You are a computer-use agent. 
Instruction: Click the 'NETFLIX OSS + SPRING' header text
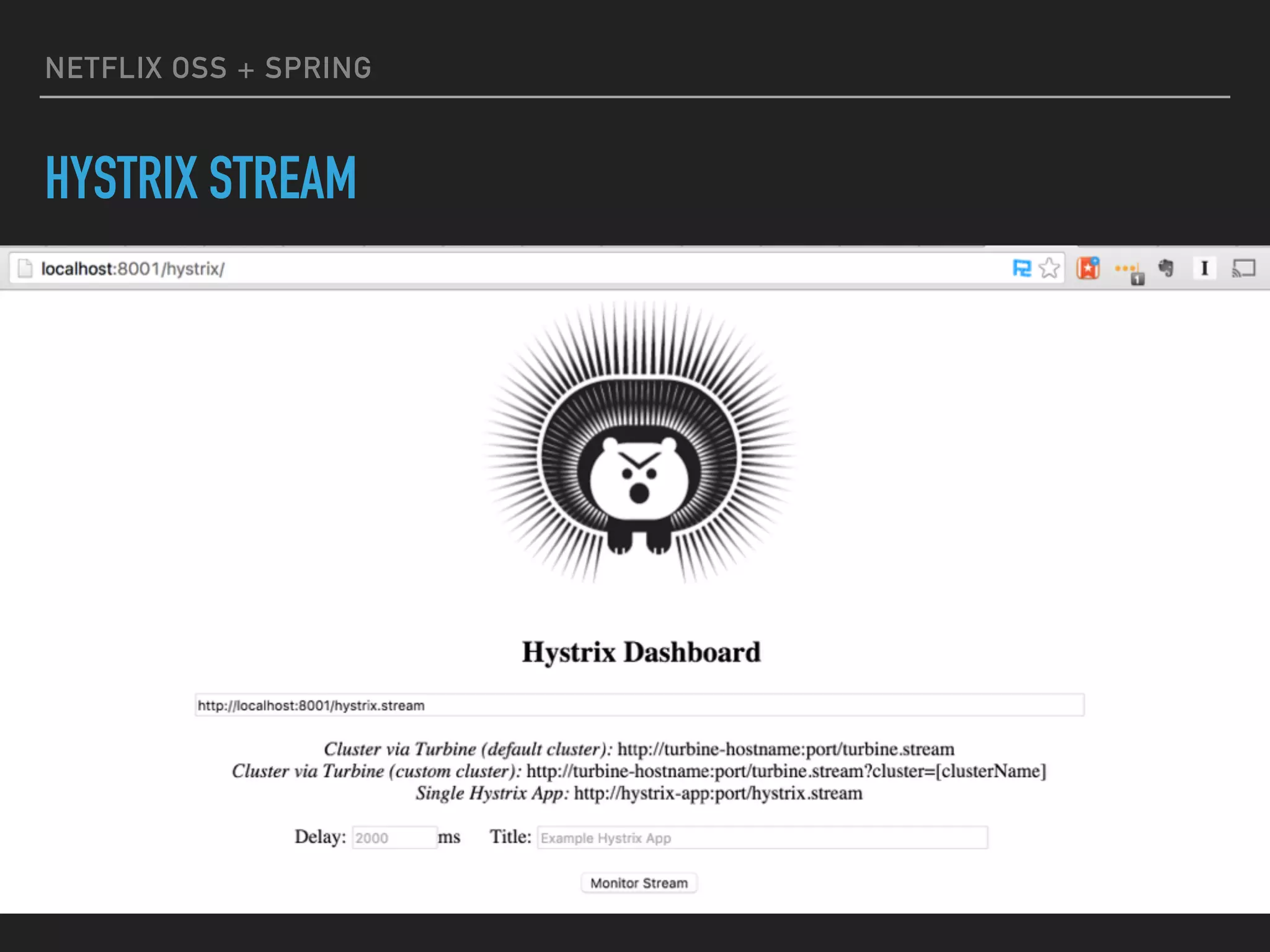[208, 68]
